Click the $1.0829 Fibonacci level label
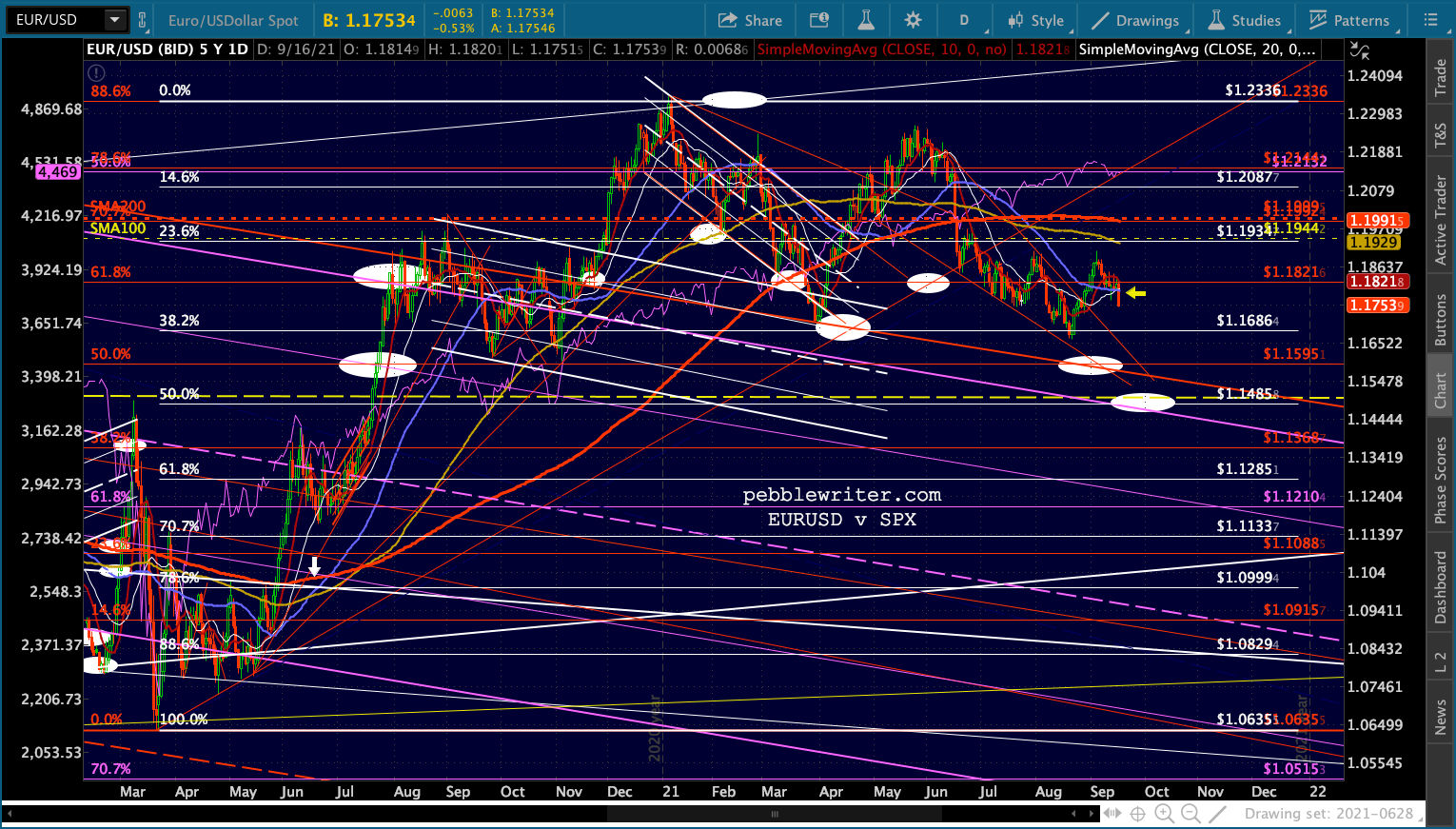Image resolution: width=1456 pixels, height=829 pixels. point(1248,644)
